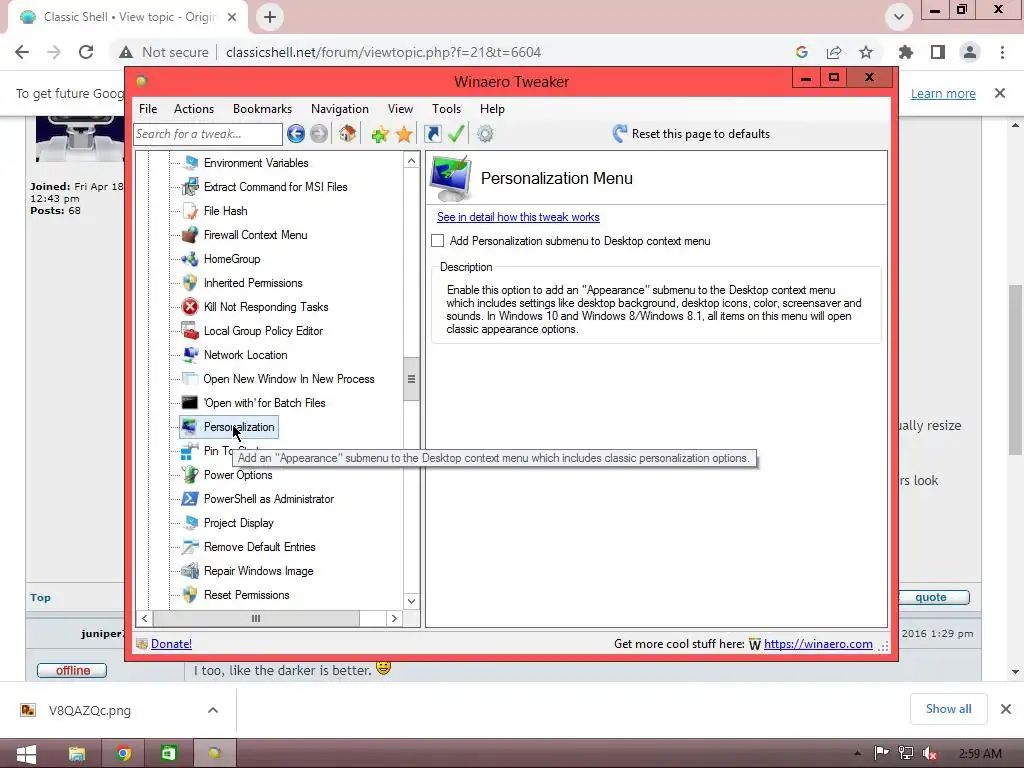Click Reset this page to defaults
1024x768 pixels.
691,134
